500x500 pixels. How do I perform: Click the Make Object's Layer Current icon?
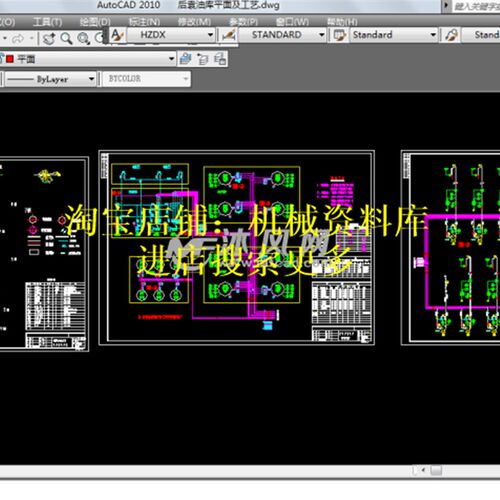[x=185, y=59]
